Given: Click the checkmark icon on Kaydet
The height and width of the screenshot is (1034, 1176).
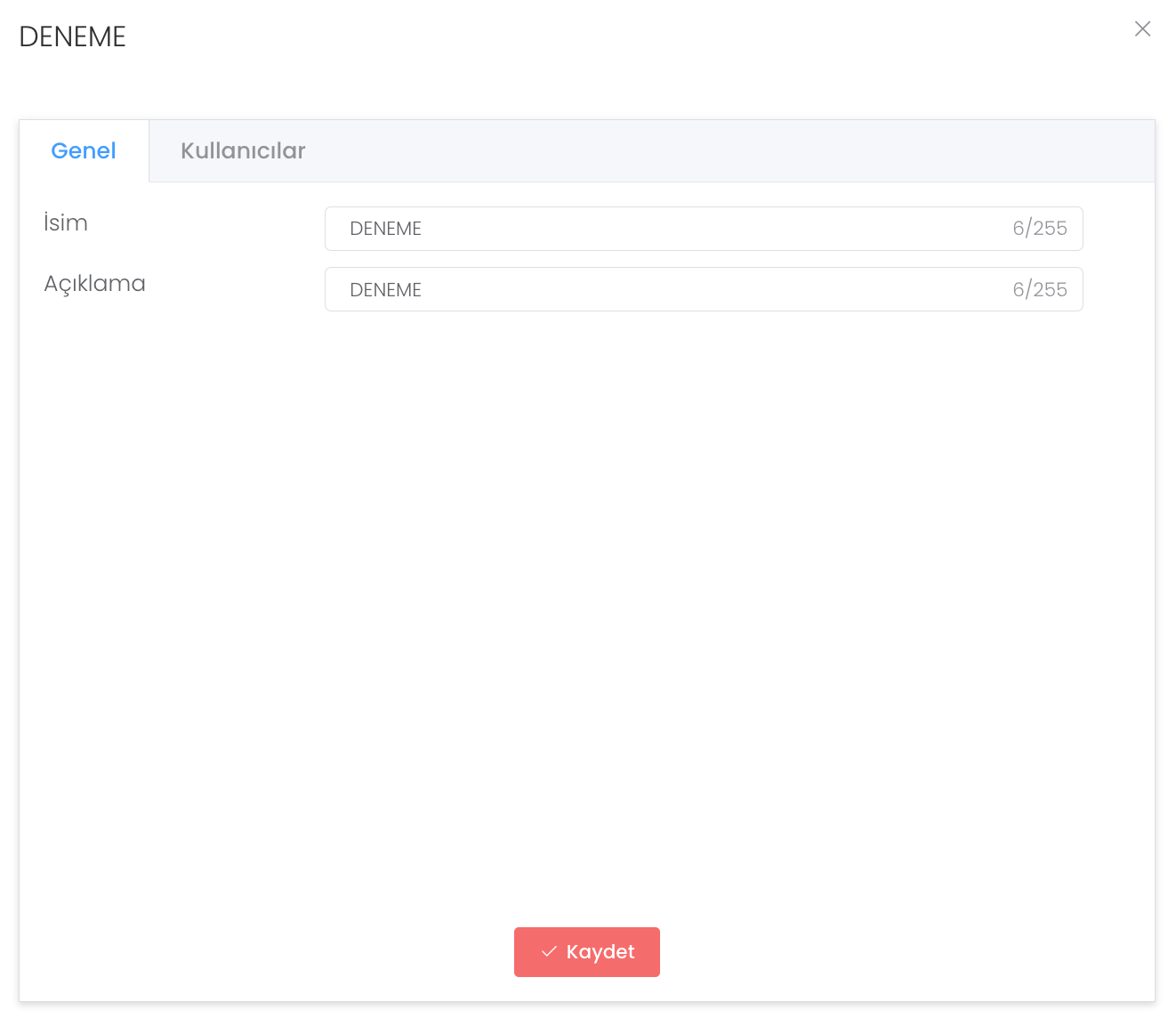Looking at the screenshot, I should tap(549, 951).
